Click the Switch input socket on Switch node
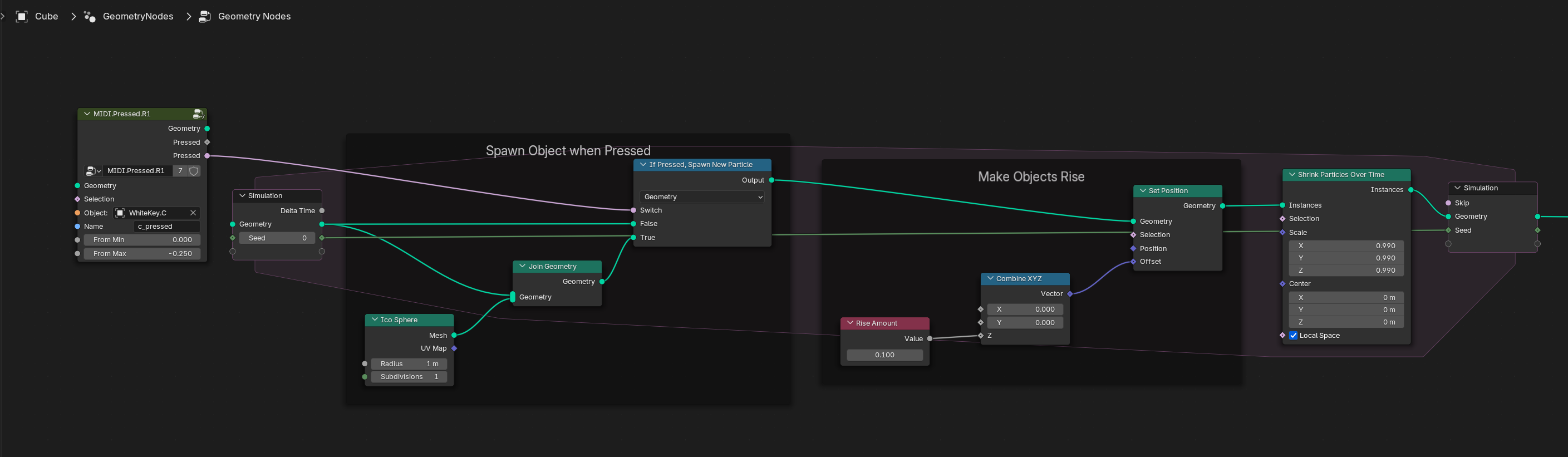 (633, 210)
